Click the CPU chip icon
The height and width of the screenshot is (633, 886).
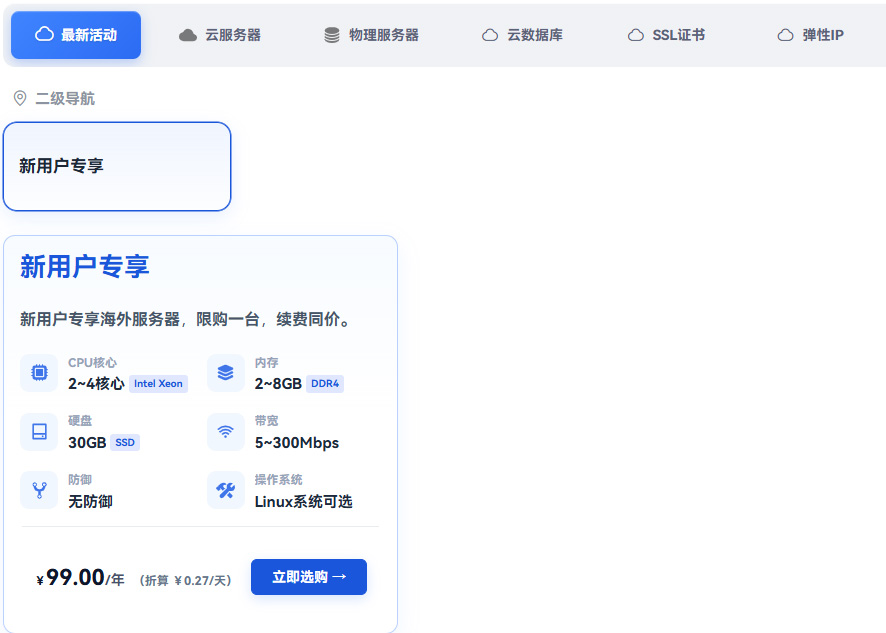39,373
